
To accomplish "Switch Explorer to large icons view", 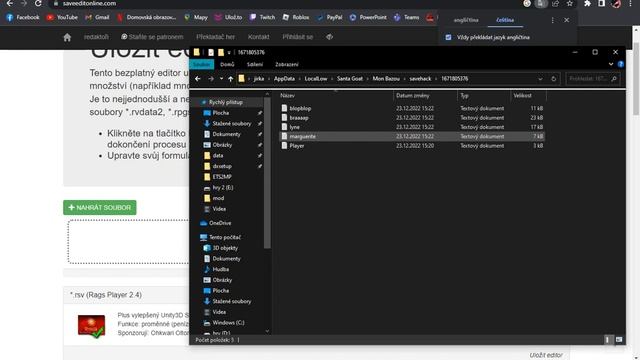I will click(x=619, y=340).
